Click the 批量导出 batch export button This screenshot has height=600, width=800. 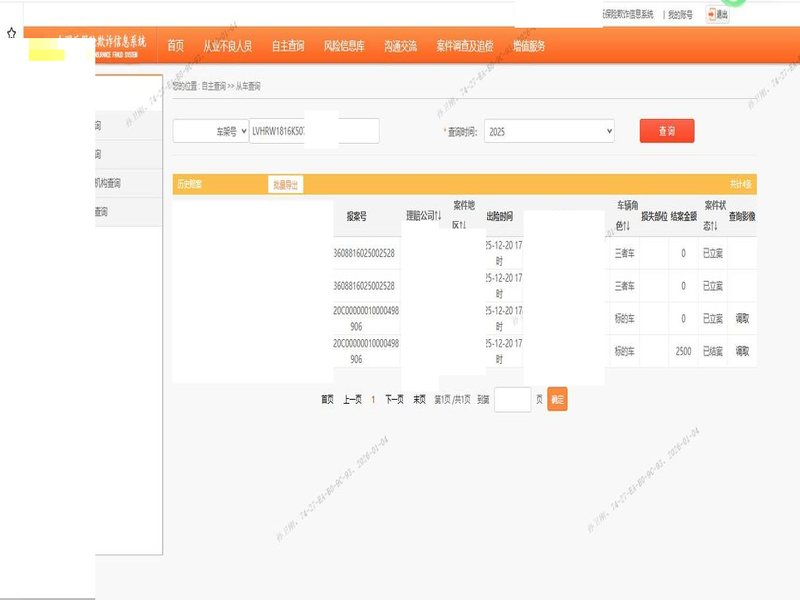pos(285,184)
